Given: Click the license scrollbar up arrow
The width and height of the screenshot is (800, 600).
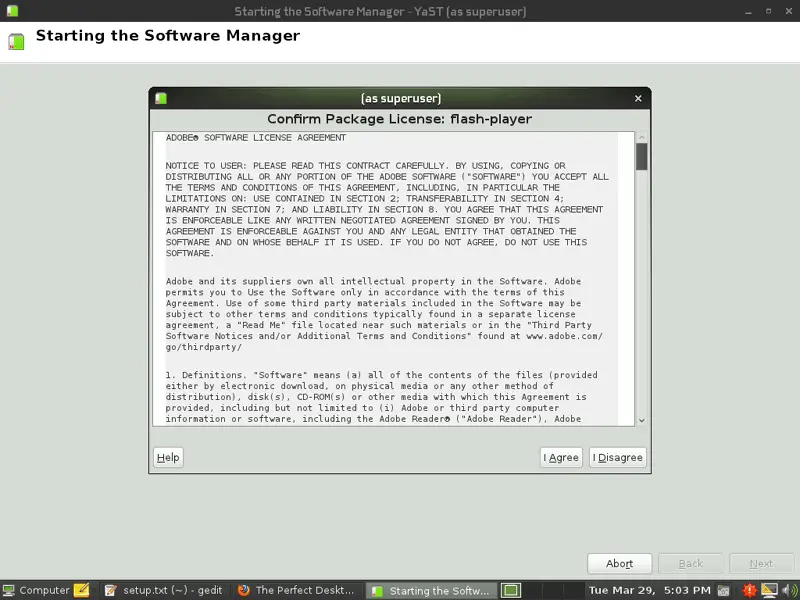Looking at the screenshot, I should 642,137.
